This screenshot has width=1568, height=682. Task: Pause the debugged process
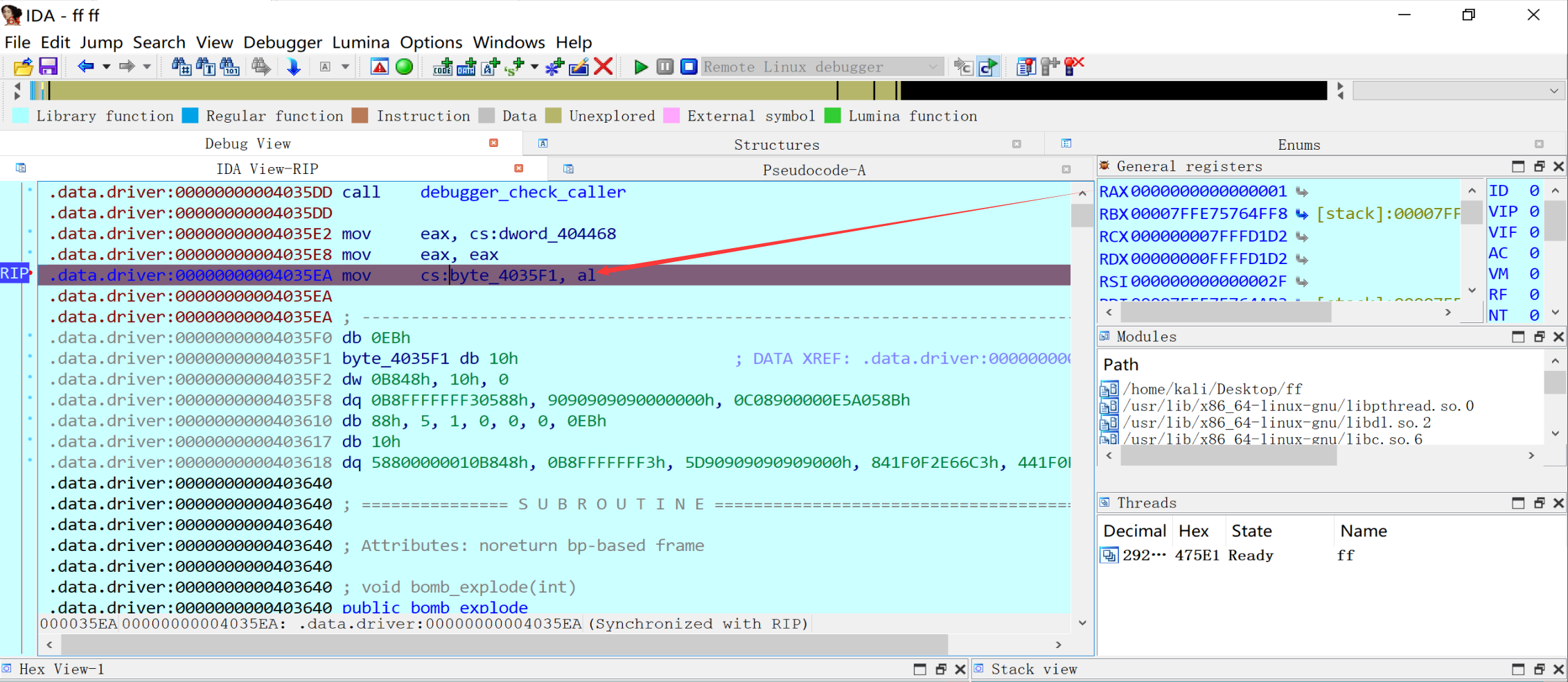(665, 67)
